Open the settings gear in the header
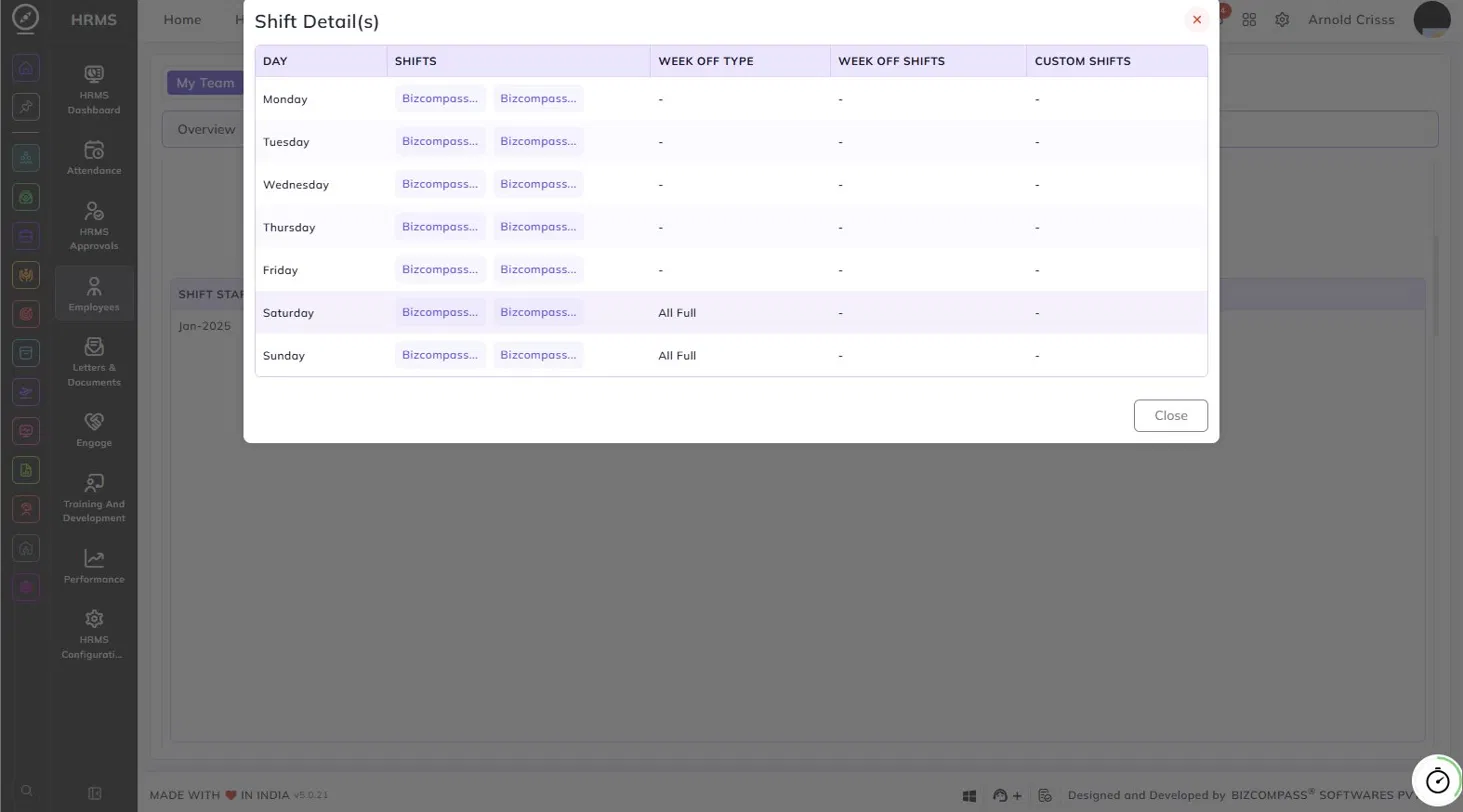Image resolution: width=1463 pixels, height=812 pixels. click(1282, 20)
